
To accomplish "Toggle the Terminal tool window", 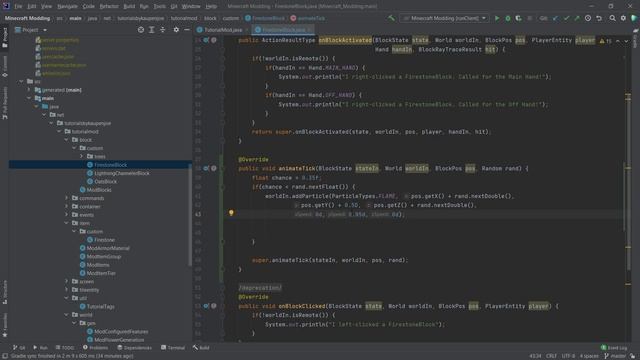I will coord(173,348).
